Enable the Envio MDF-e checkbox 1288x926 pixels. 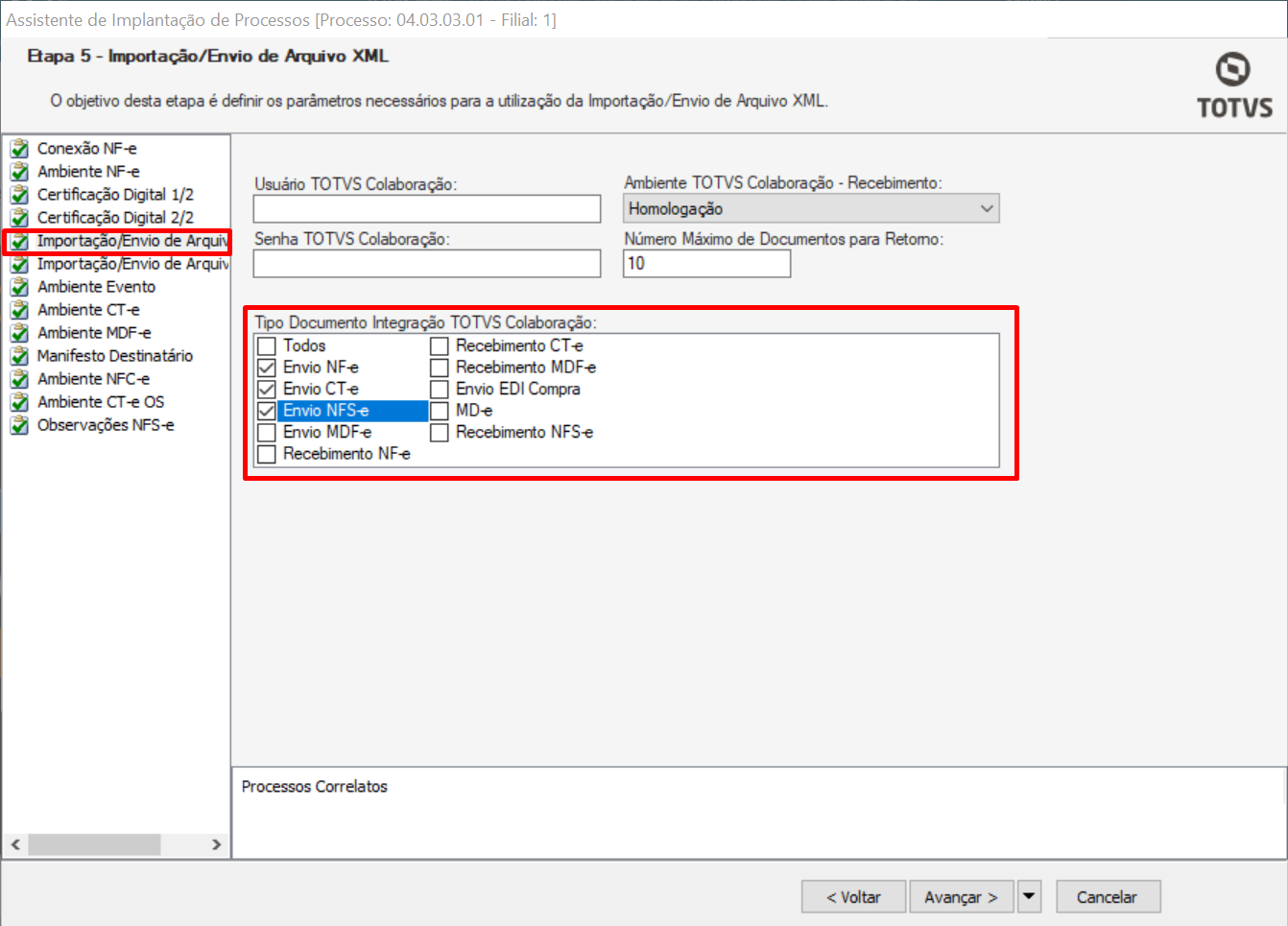click(267, 433)
